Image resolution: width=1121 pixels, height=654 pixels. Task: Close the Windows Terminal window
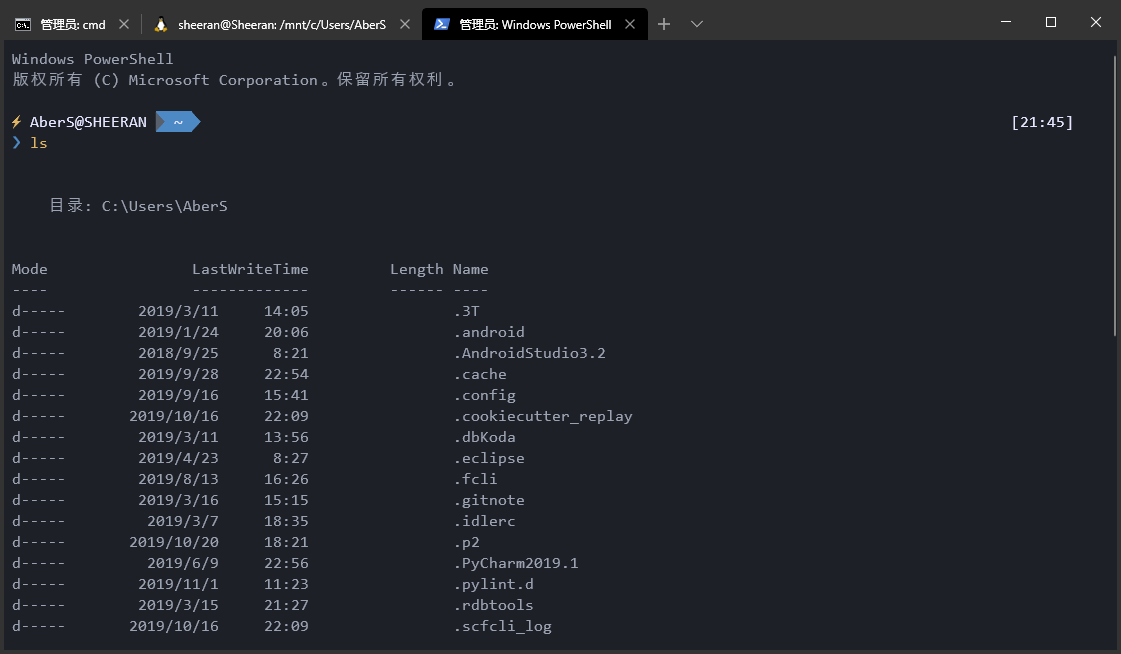pos(1096,22)
